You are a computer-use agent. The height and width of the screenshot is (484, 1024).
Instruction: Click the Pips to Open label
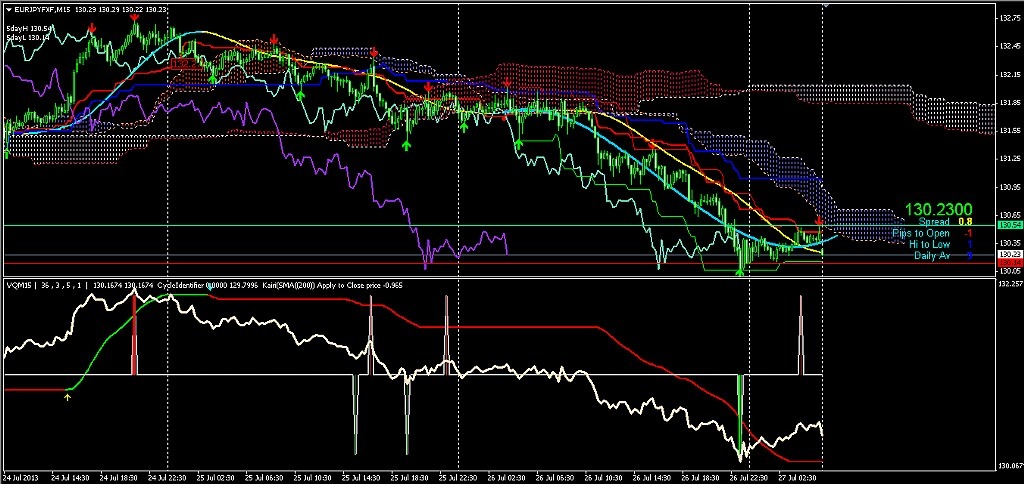click(x=921, y=233)
